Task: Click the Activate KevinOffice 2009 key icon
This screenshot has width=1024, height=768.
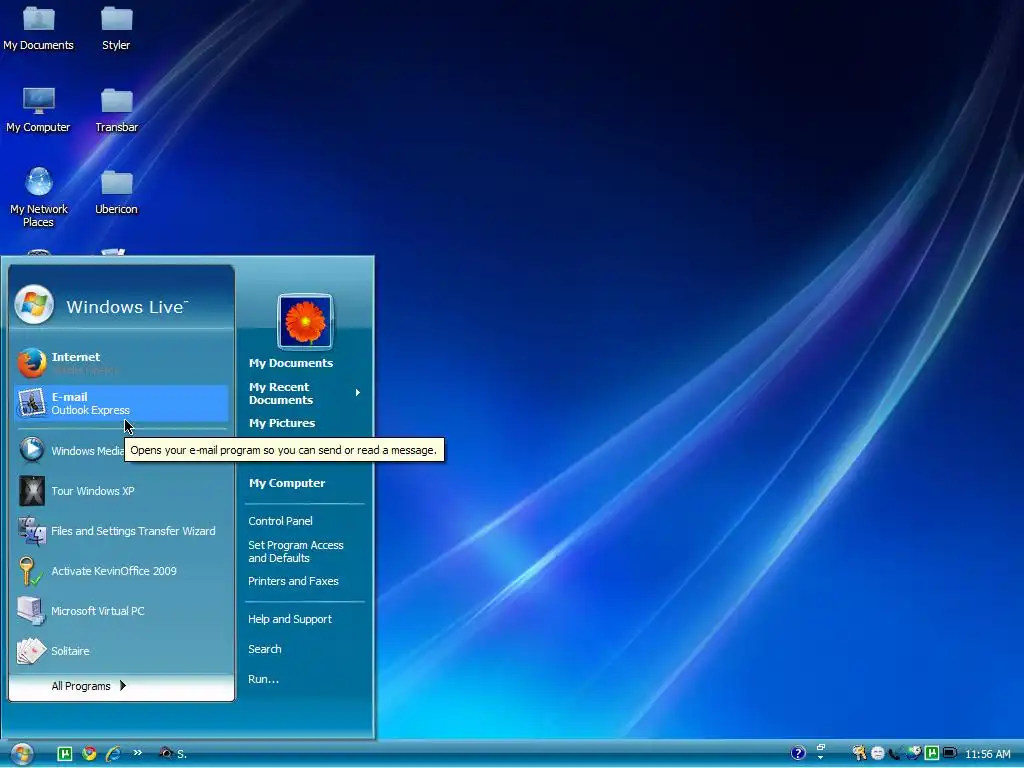Action: coord(30,571)
